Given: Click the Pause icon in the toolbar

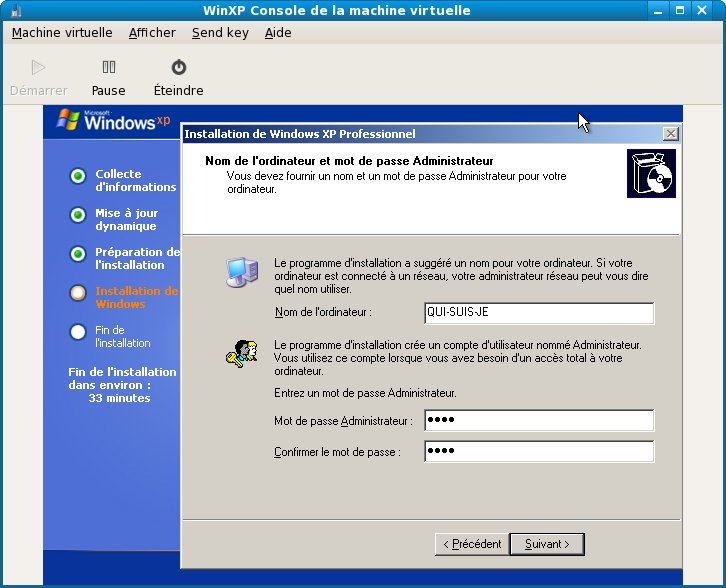Looking at the screenshot, I should click(x=108, y=68).
